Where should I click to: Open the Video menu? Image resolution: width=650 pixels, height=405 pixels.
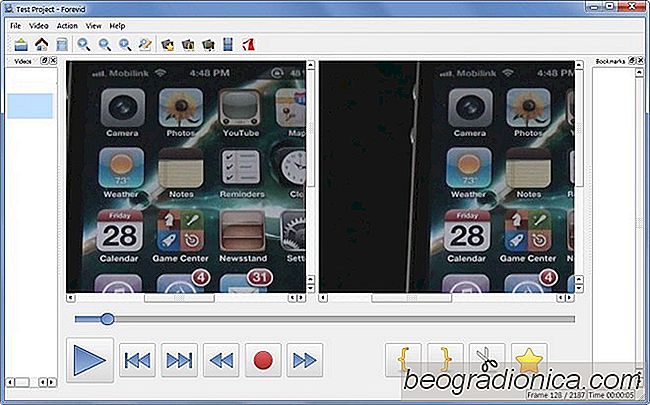point(39,26)
